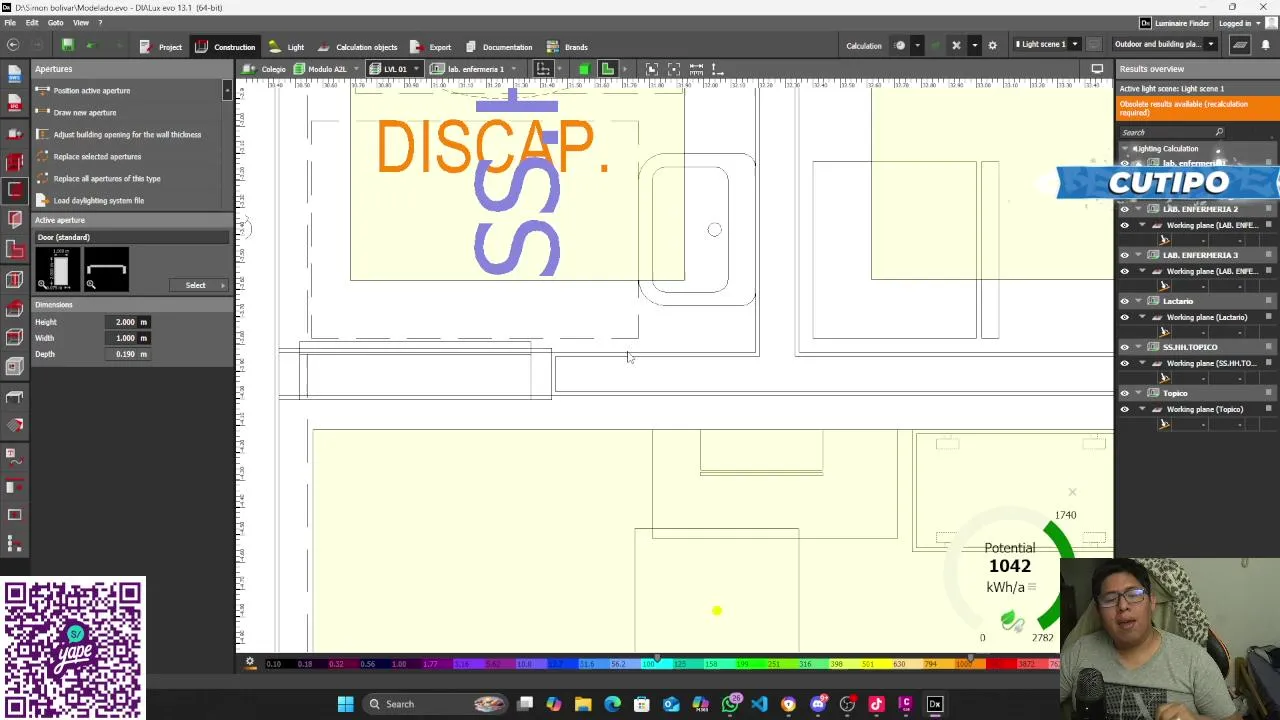Screen dimensions: 1280x720
Task: Open the Brands tab
Action: click(567, 47)
